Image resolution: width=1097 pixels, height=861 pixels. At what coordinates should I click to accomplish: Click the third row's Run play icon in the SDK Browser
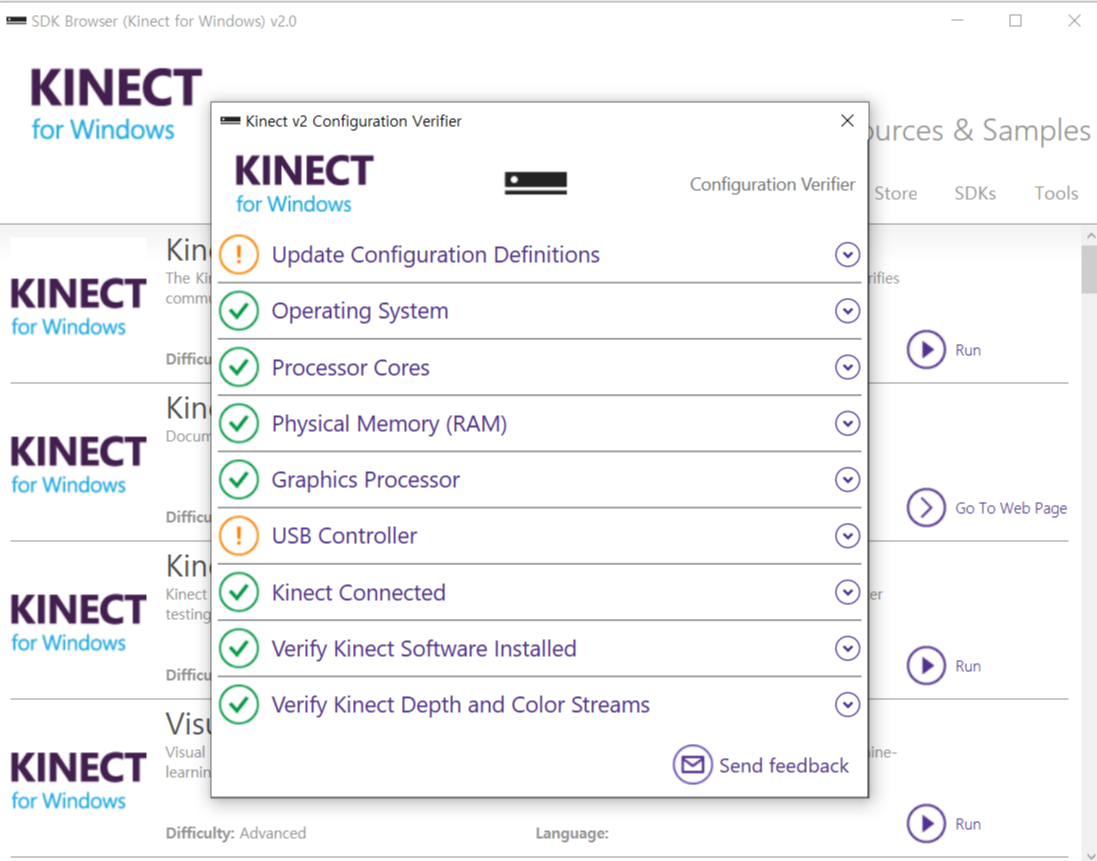[x=926, y=665]
